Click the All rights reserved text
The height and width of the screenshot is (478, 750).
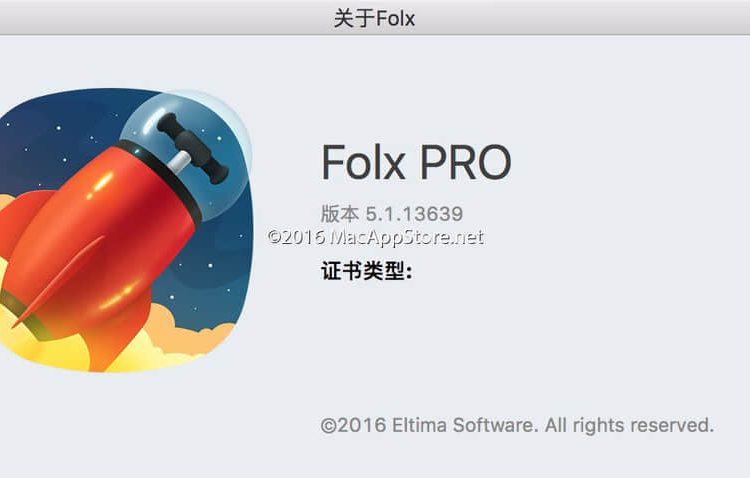[629, 425]
